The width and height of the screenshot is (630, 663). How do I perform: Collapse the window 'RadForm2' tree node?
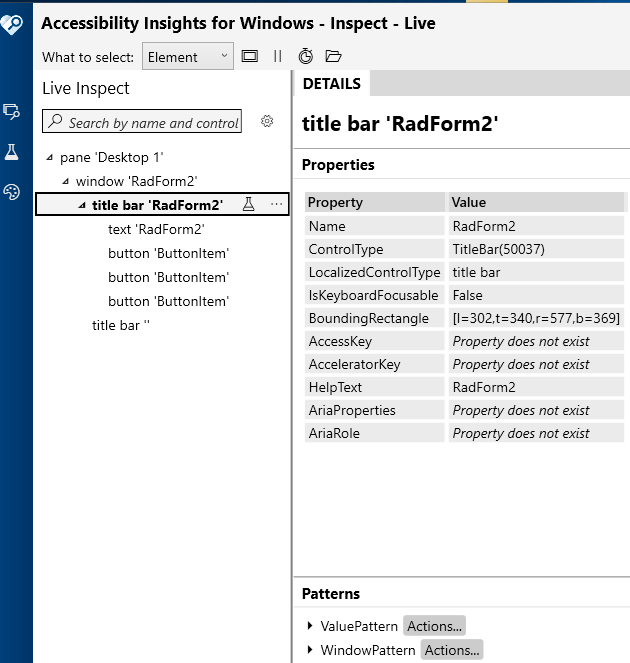[66, 181]
